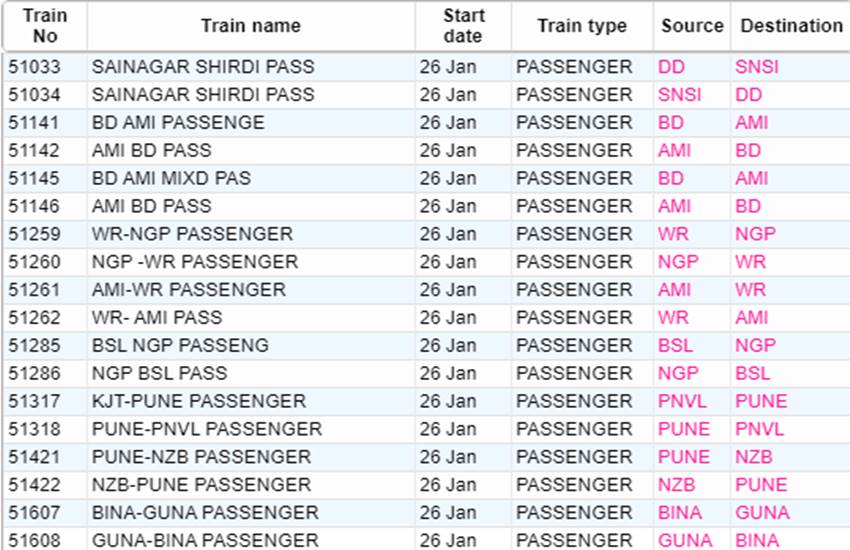850x550 pixels.
Task: Select NZB-PUNE PASSENGER train name
Action: point(201,485)
